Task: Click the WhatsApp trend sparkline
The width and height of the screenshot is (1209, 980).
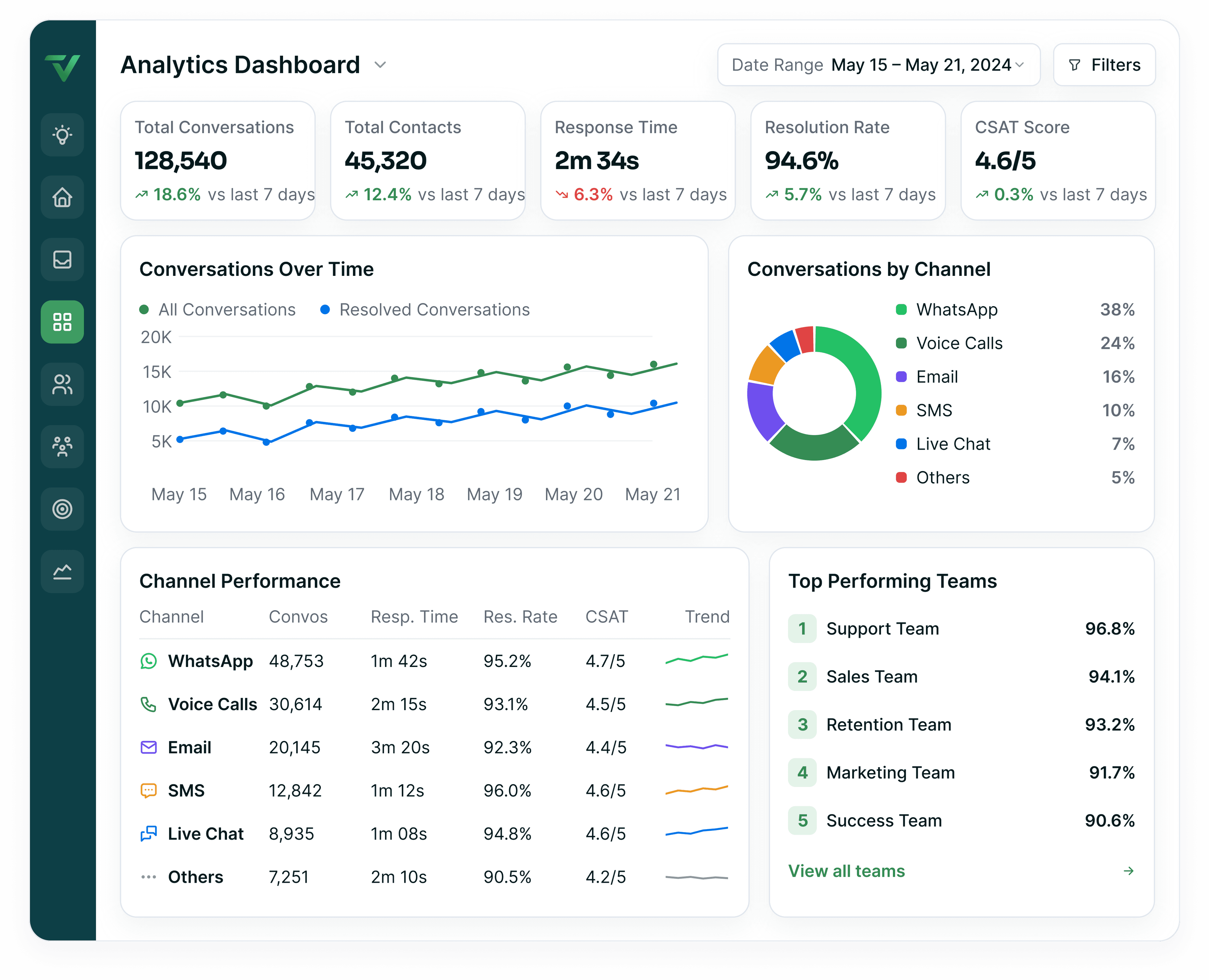Action: click(x=697, y=659)
